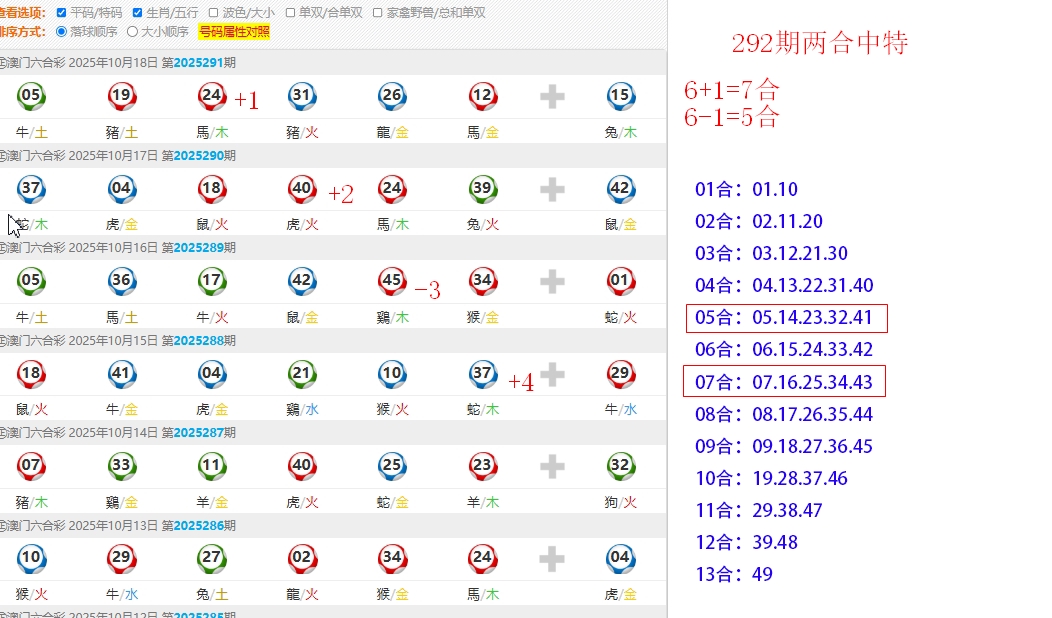The height and width of the screenshot is (618, 1052).
Task: Click the boxed 07合 number row
Action: tap(785, 381)
